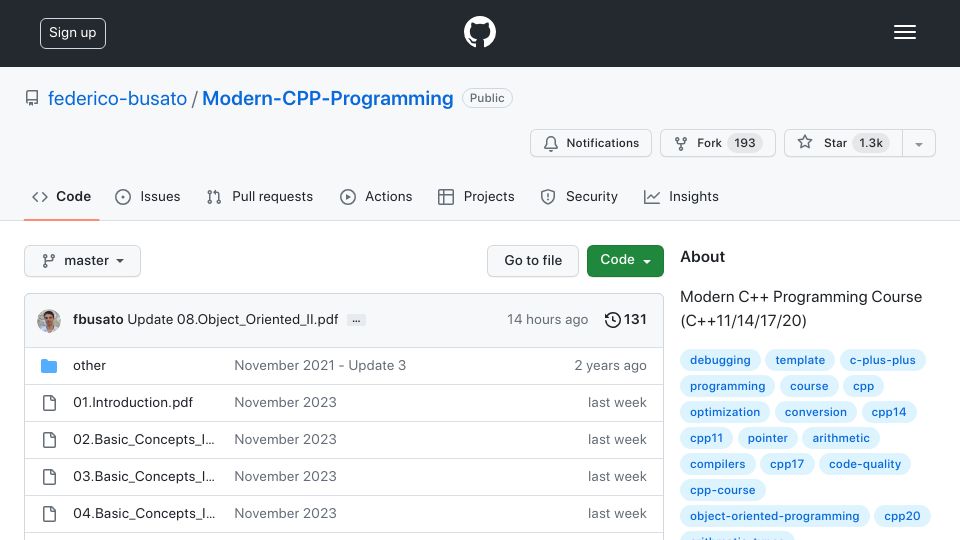Open 04.Basic_Concepts file link

pyautogui.click(x=144, y=514)
